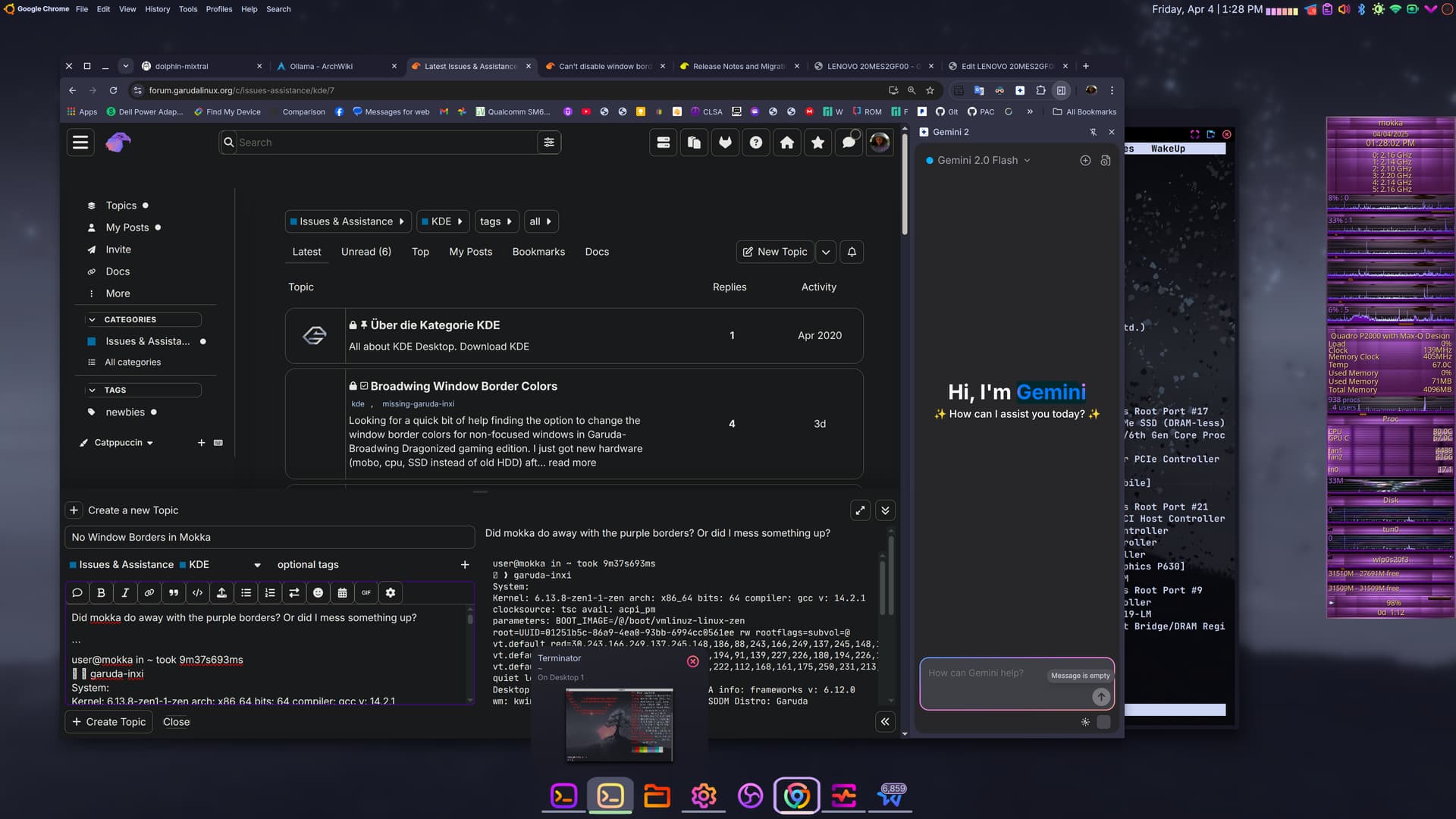Open My Posts in sidebar
This screenshot has width=1456, height=819.
point(127,227)
